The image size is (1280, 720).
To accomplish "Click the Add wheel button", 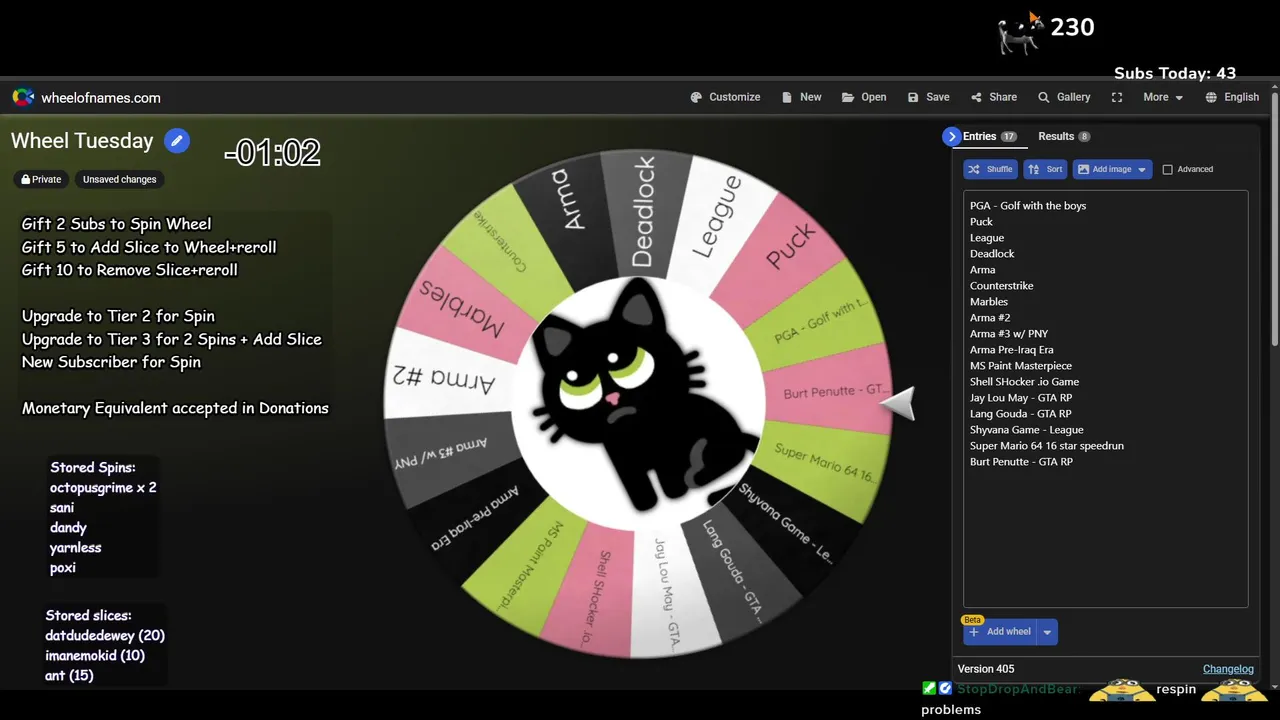I will click(x=999, y=632).
